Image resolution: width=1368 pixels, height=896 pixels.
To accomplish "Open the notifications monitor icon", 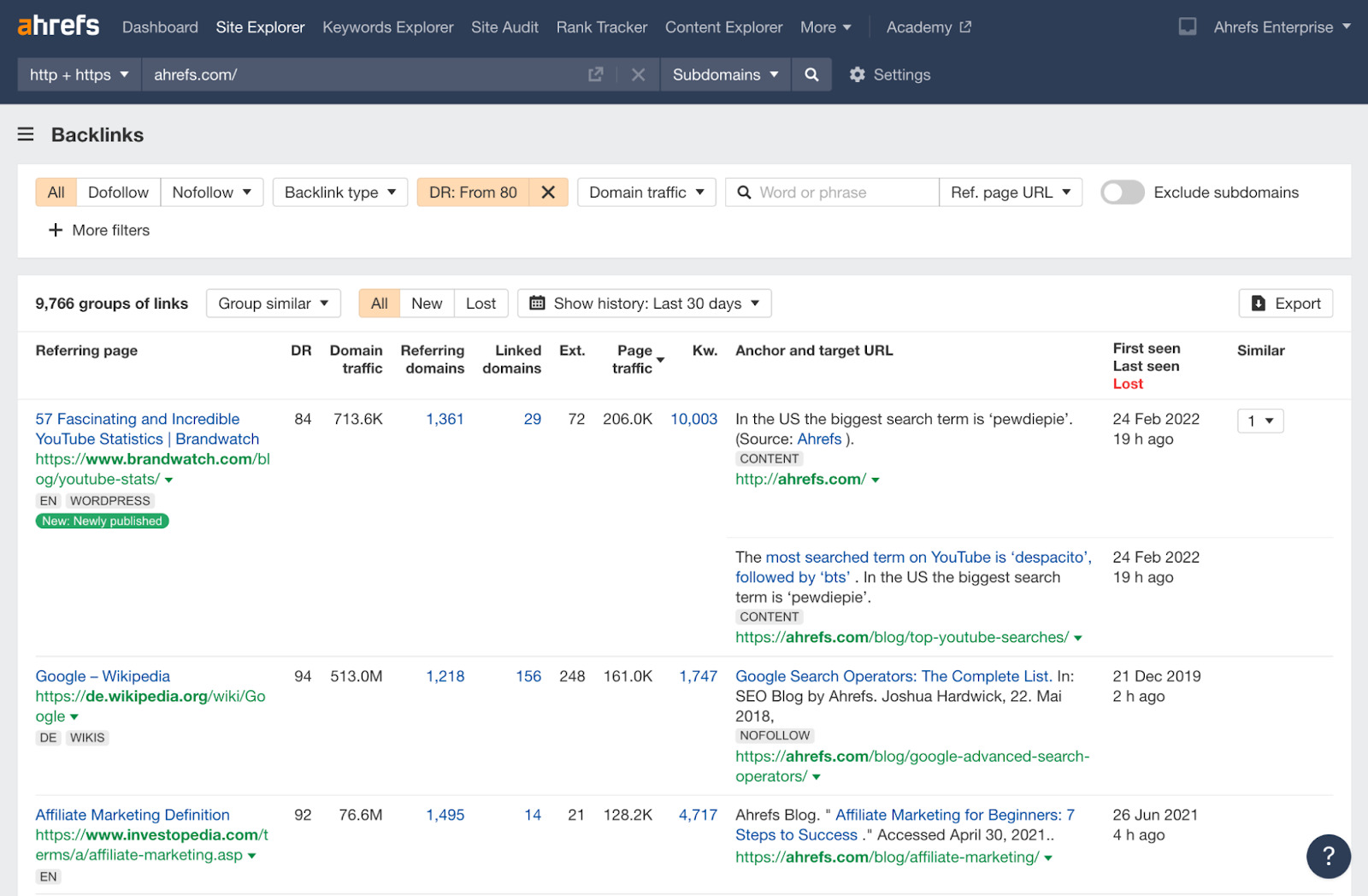I will [x=1187, y=27].
